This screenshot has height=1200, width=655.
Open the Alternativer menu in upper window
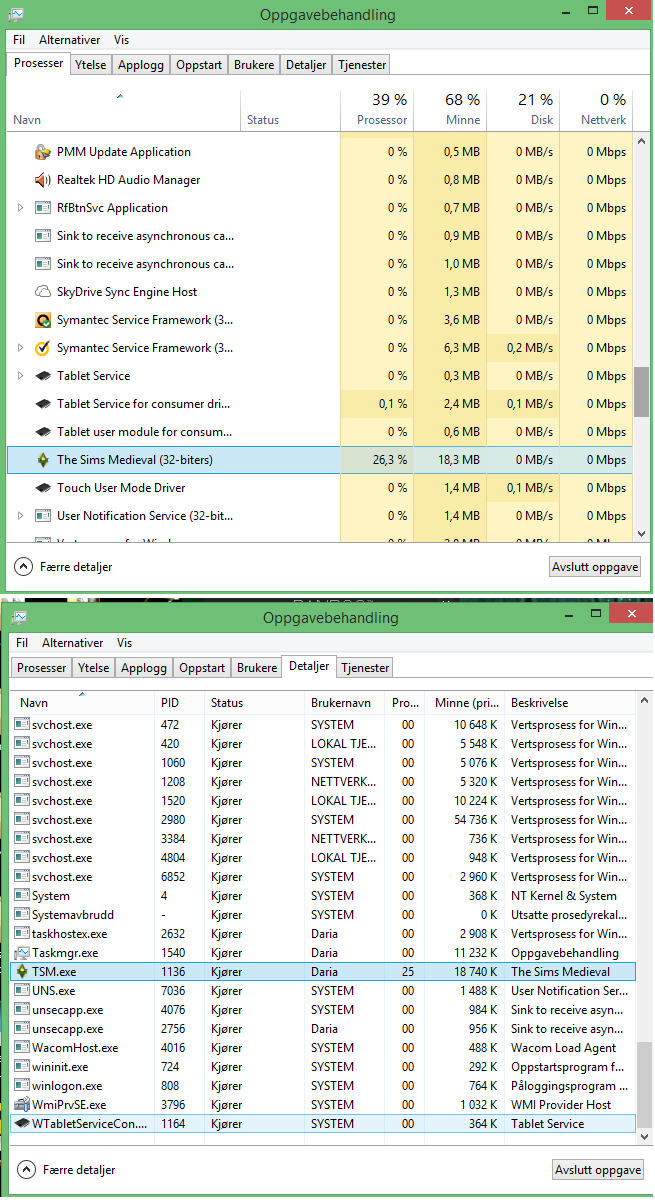pos(70,41)
